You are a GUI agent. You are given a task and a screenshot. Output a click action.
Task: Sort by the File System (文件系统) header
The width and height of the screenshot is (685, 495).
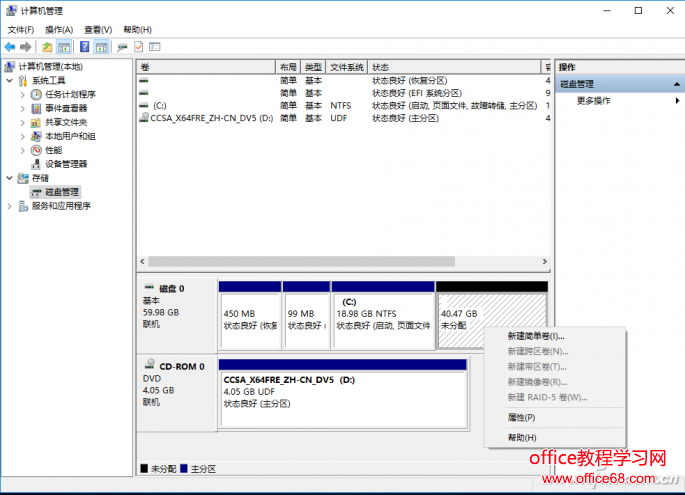pos(346,67)
